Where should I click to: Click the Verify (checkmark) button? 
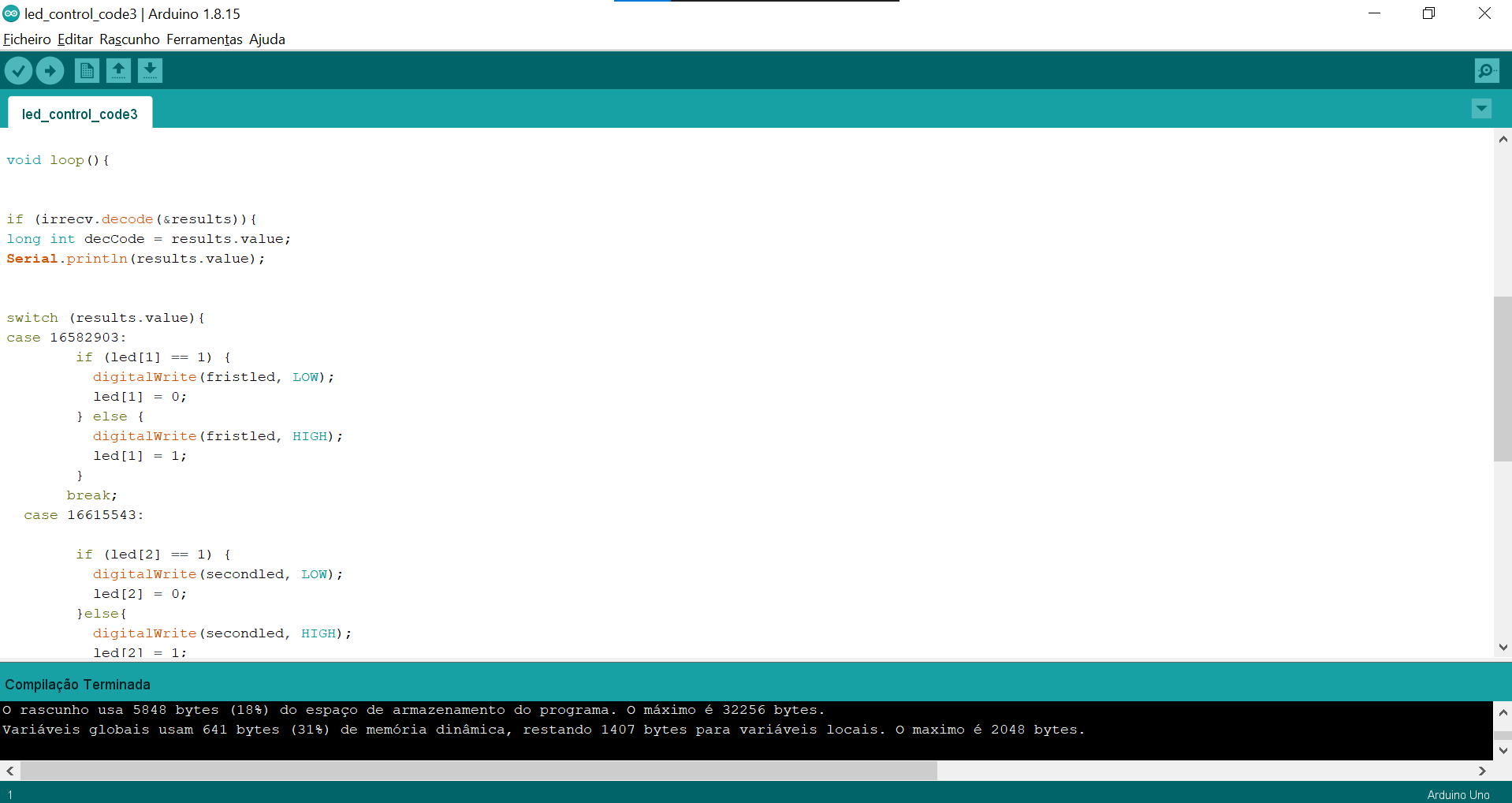[x=18, y=71]
